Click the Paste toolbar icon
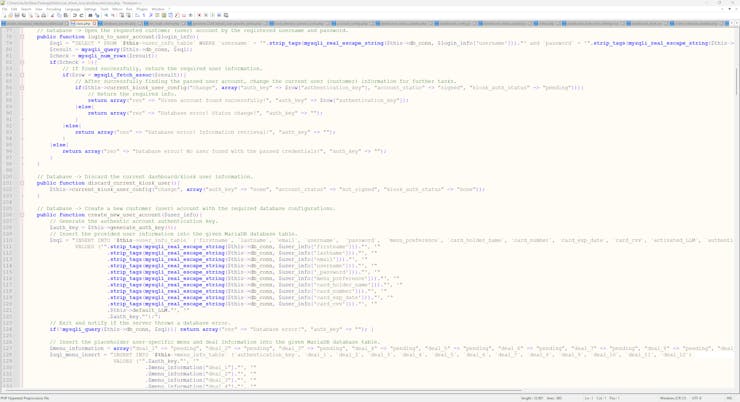740x402 pixels. pyautogui.click(x=66, y=15)
